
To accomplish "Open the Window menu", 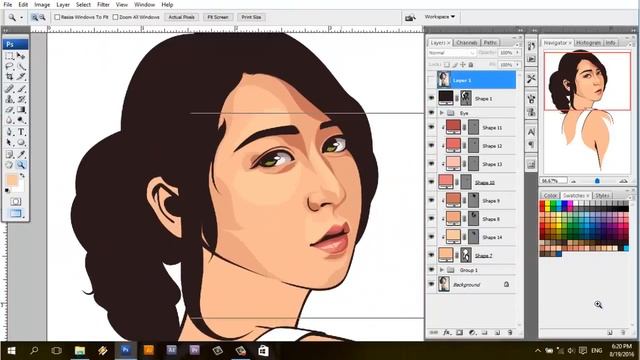I will pyautogui.click(x=144, y=4).
